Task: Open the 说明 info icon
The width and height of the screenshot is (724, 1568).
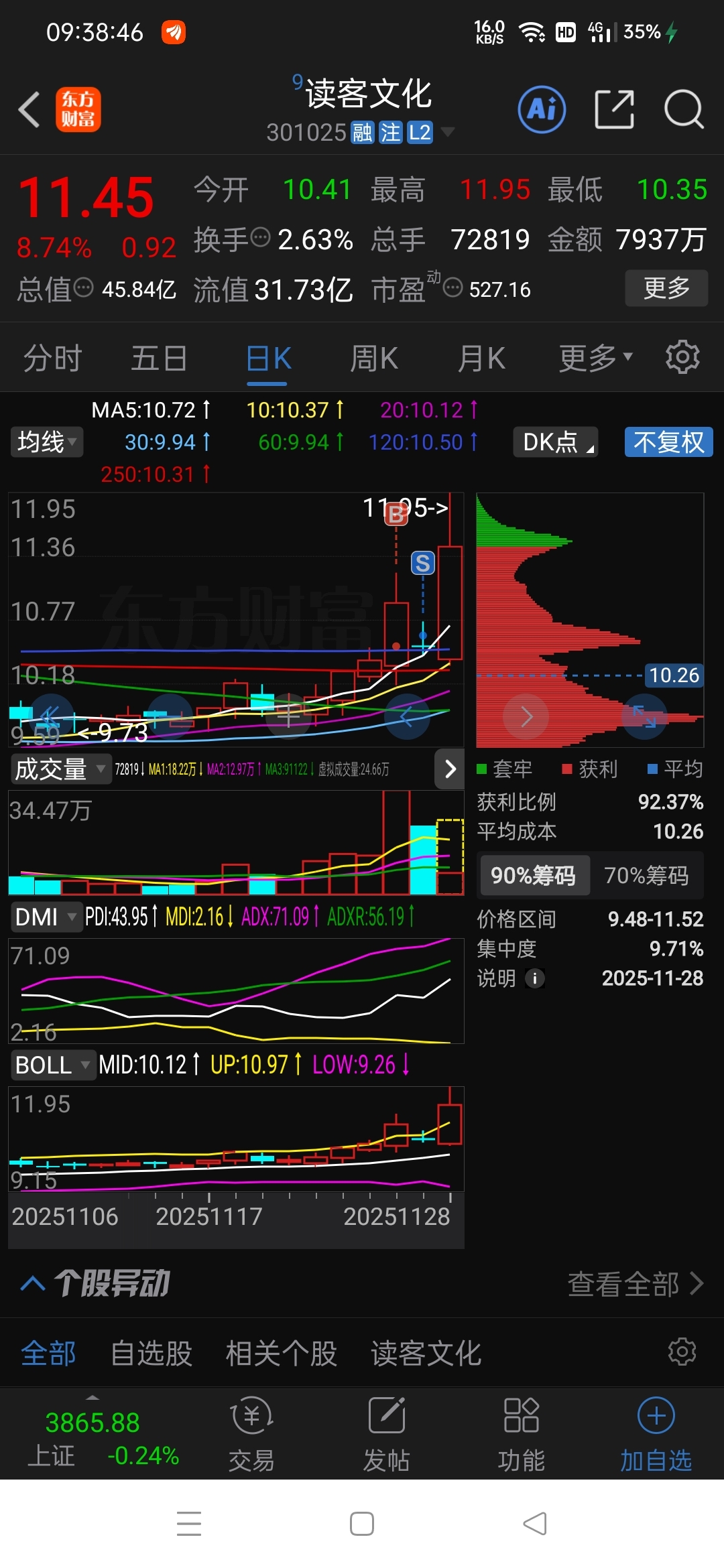Action: (534, 979)
